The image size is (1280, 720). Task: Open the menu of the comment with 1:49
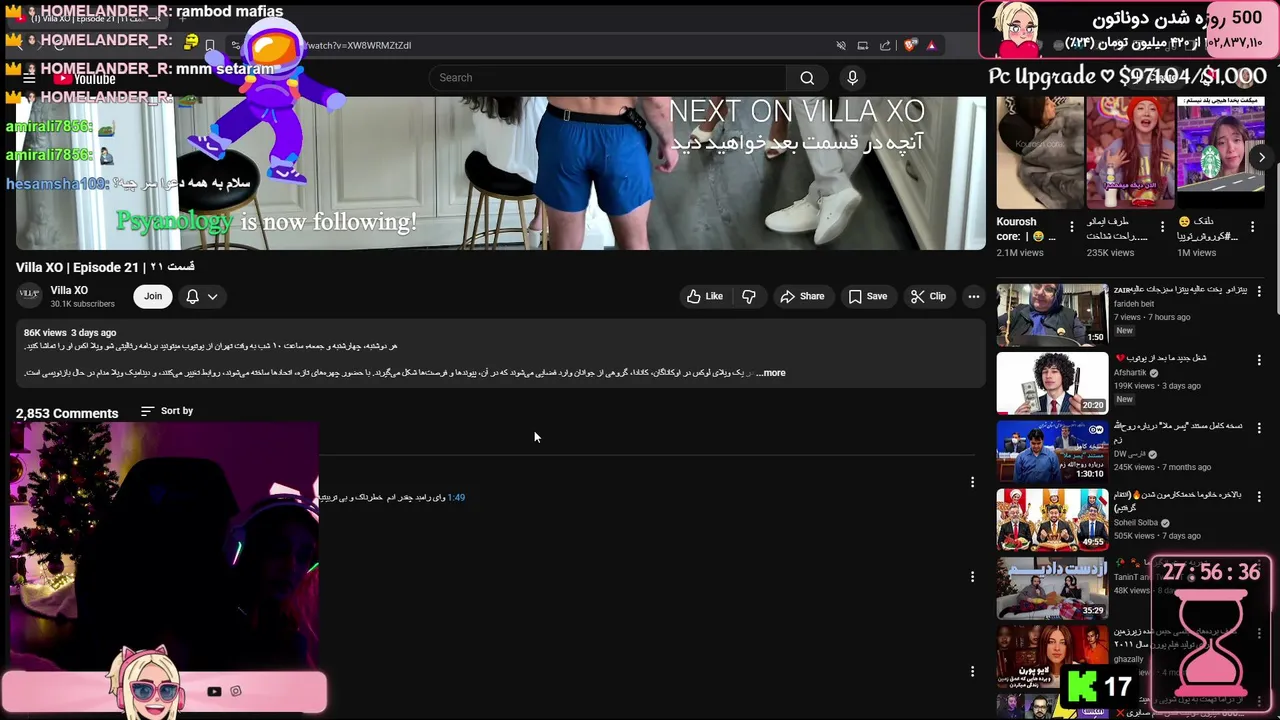(x=972, y=482)
